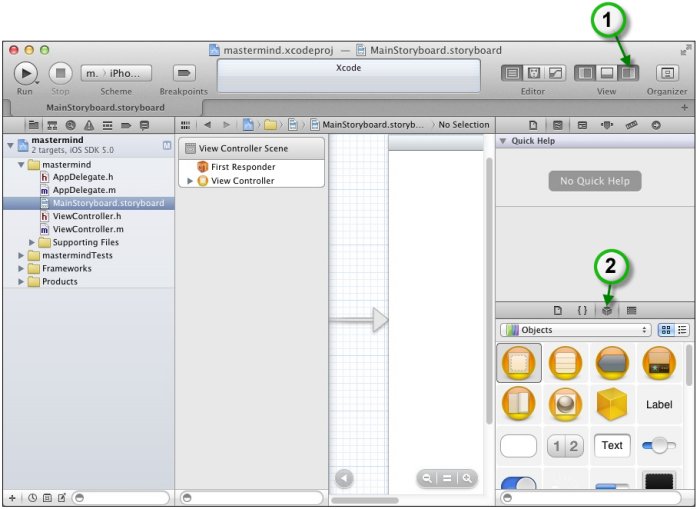This screenshot has height=509, width=700.
Task: Add a new tab with plus button
Action: click(684, 108)
